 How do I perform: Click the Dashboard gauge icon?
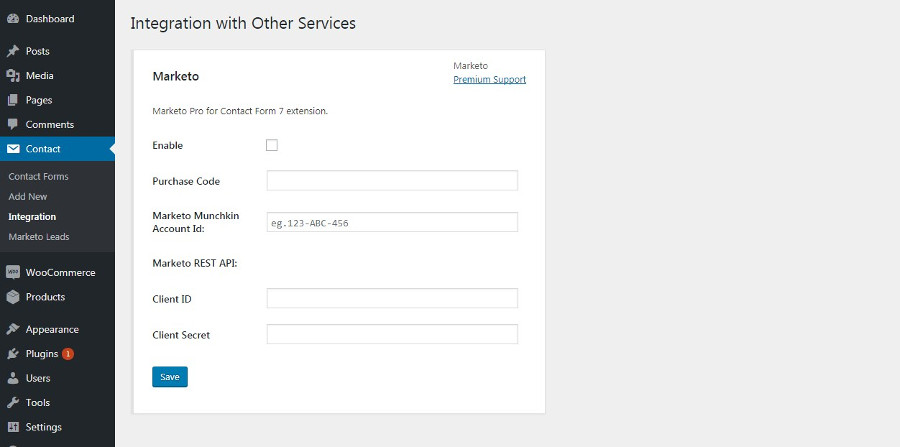pos(13,19)
